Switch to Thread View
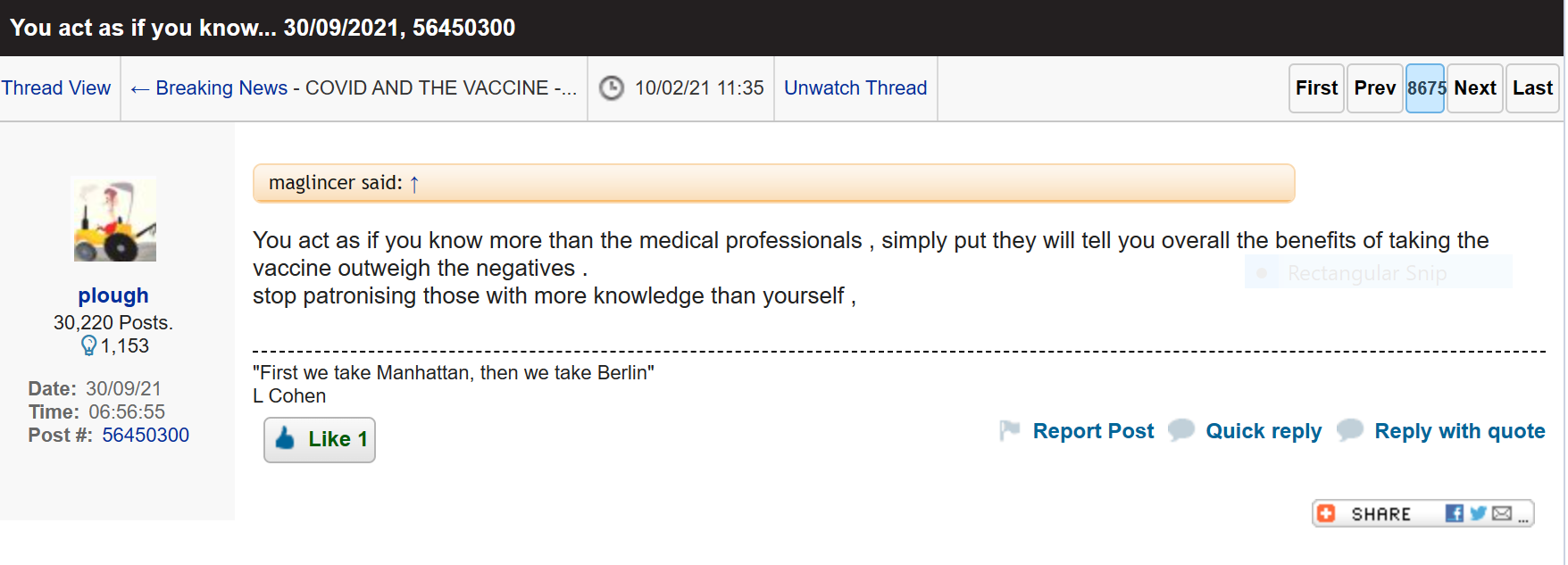This screenshot has width=1568, height=565. pyautogui.click(x=56, y=88)
